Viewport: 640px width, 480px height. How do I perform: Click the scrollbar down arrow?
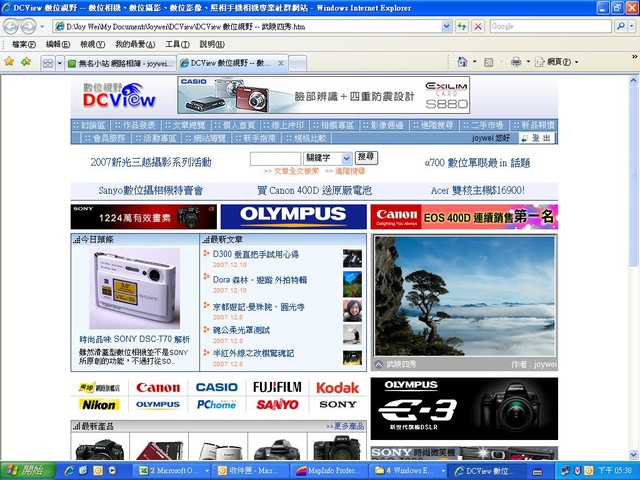tap(633, 454)
